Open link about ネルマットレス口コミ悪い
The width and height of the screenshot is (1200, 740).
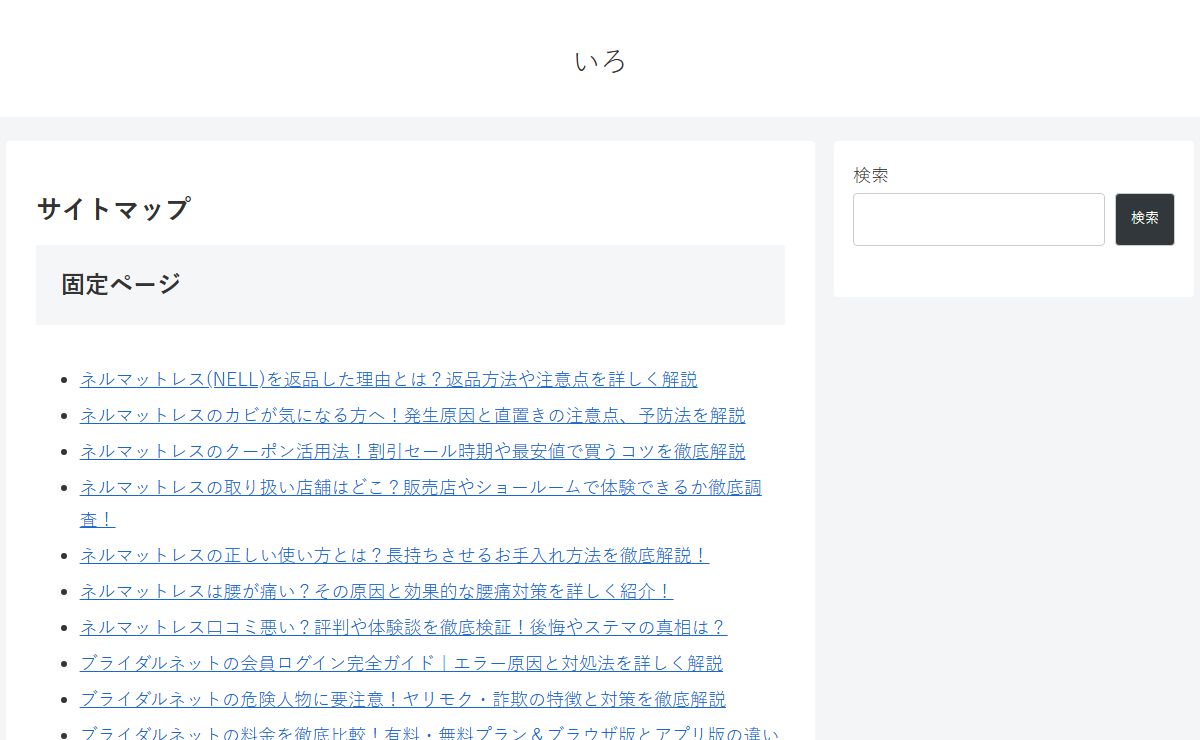pyautogui.click(x=403, y=627)
